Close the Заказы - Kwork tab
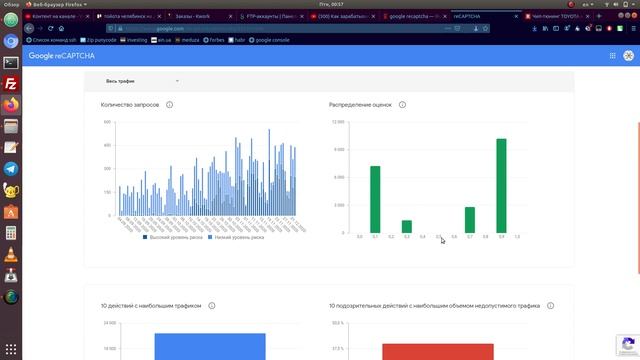The width and height of the screenshot is (640, 360). pos(231,16)
